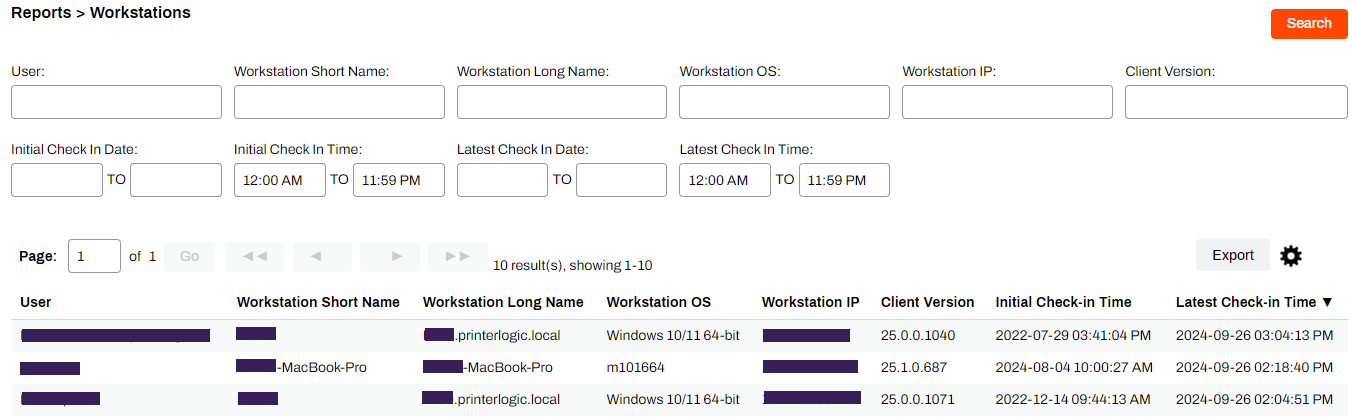Click the orange Search button
This screenshot has height=417, width=1352.
point(1309,23)
